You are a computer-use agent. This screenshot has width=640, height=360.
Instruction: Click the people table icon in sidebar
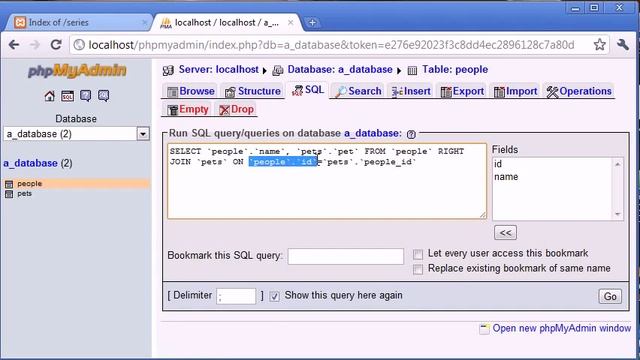click(9, 184)
